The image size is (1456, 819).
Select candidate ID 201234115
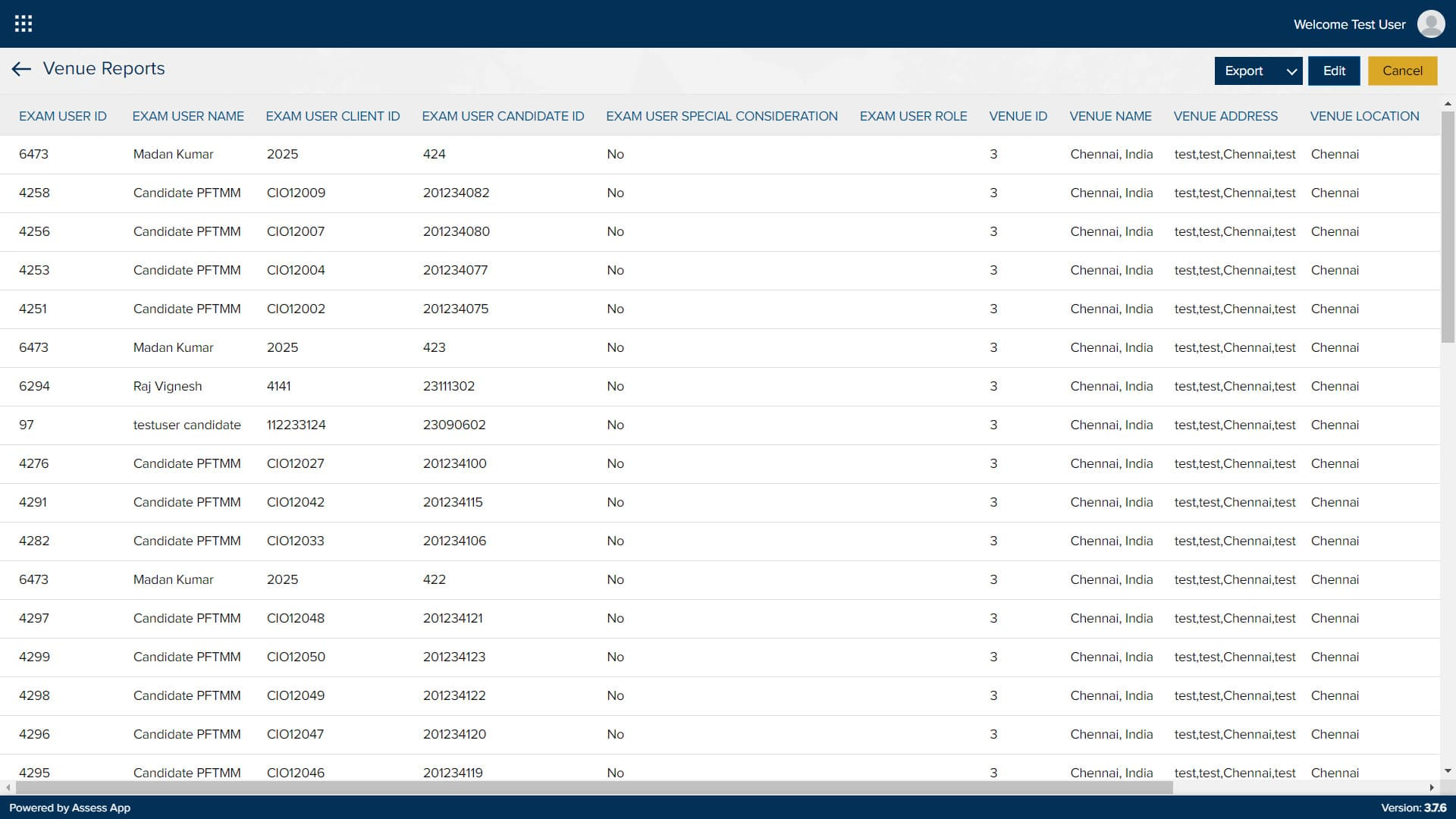[453, 502]
